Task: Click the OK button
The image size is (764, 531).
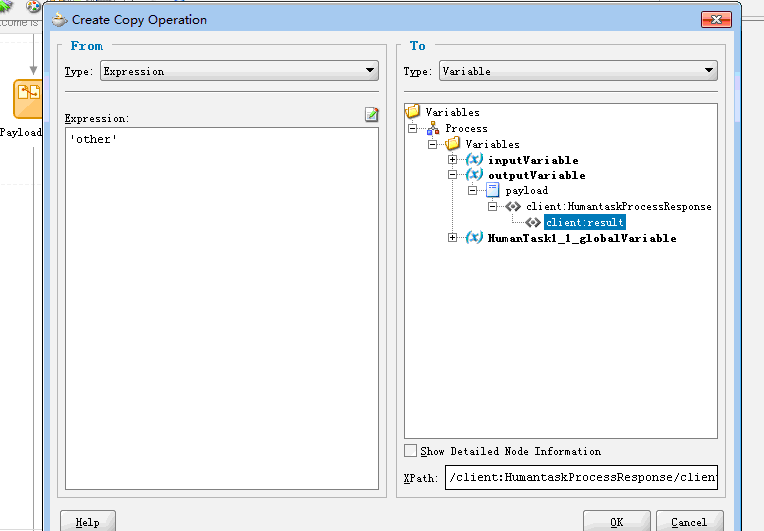Action: pos(616,521)
